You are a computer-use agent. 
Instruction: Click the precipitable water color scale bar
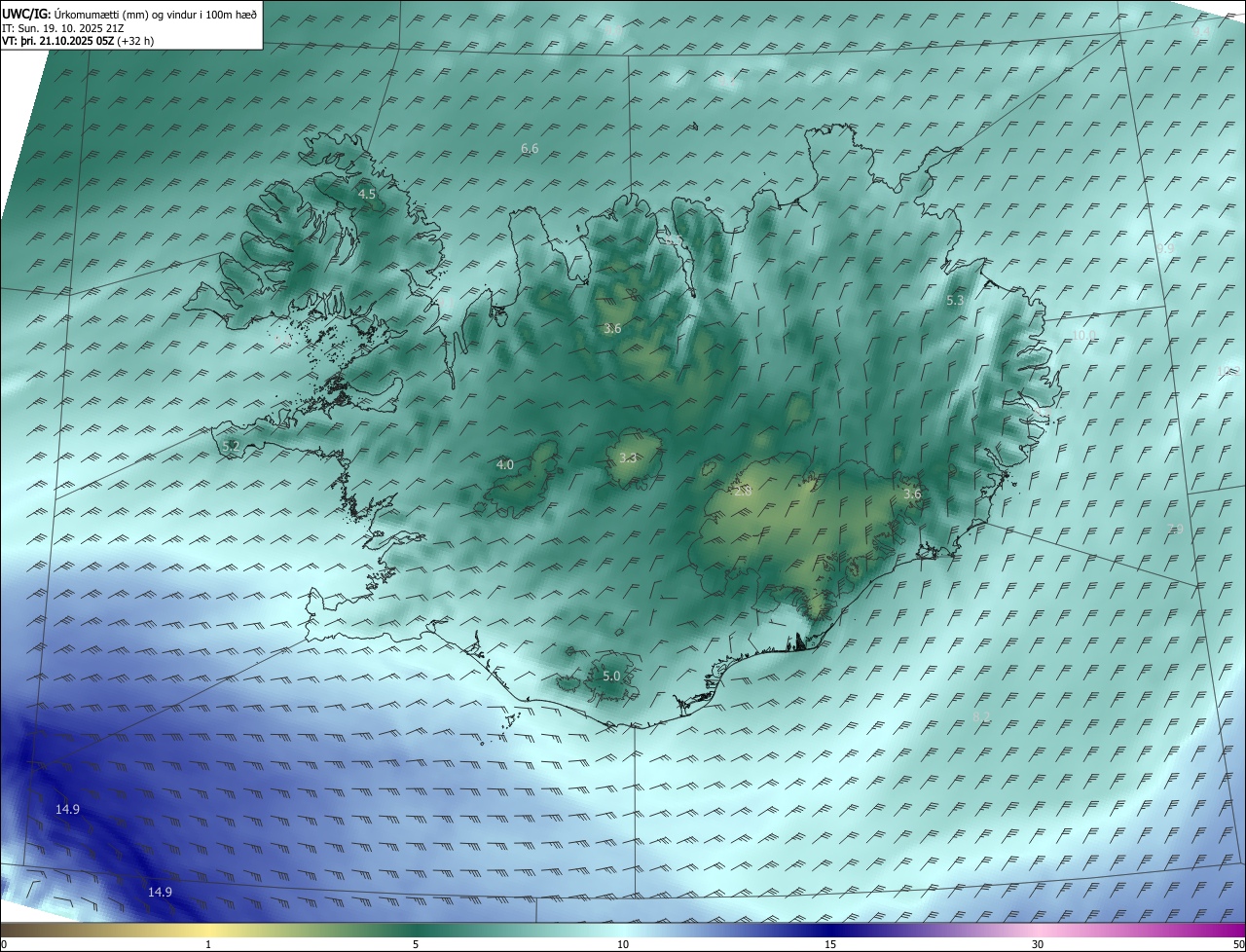click(x=623, y=931)
